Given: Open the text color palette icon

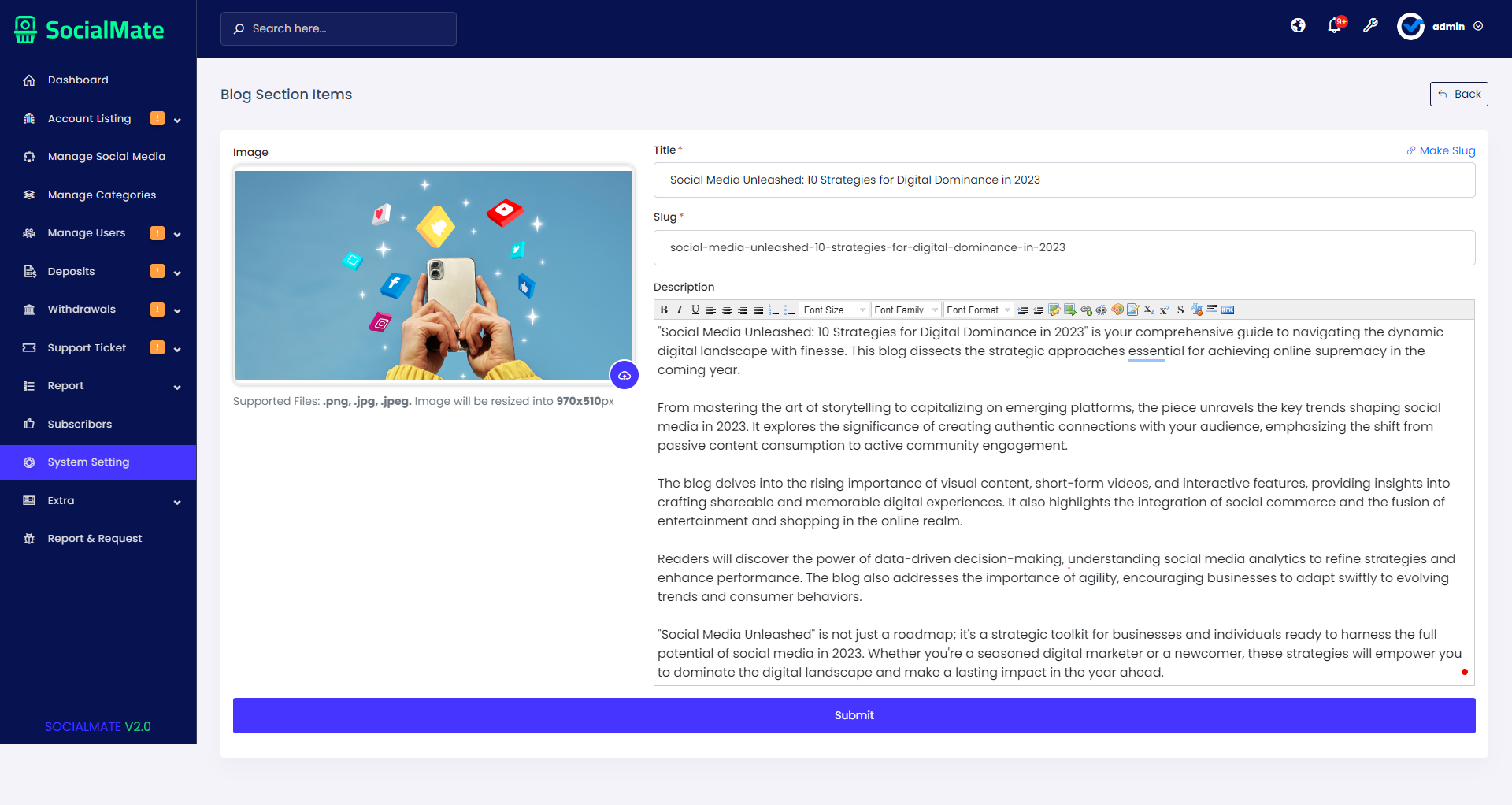Looking at the screenshot, I should [1117, 310].
